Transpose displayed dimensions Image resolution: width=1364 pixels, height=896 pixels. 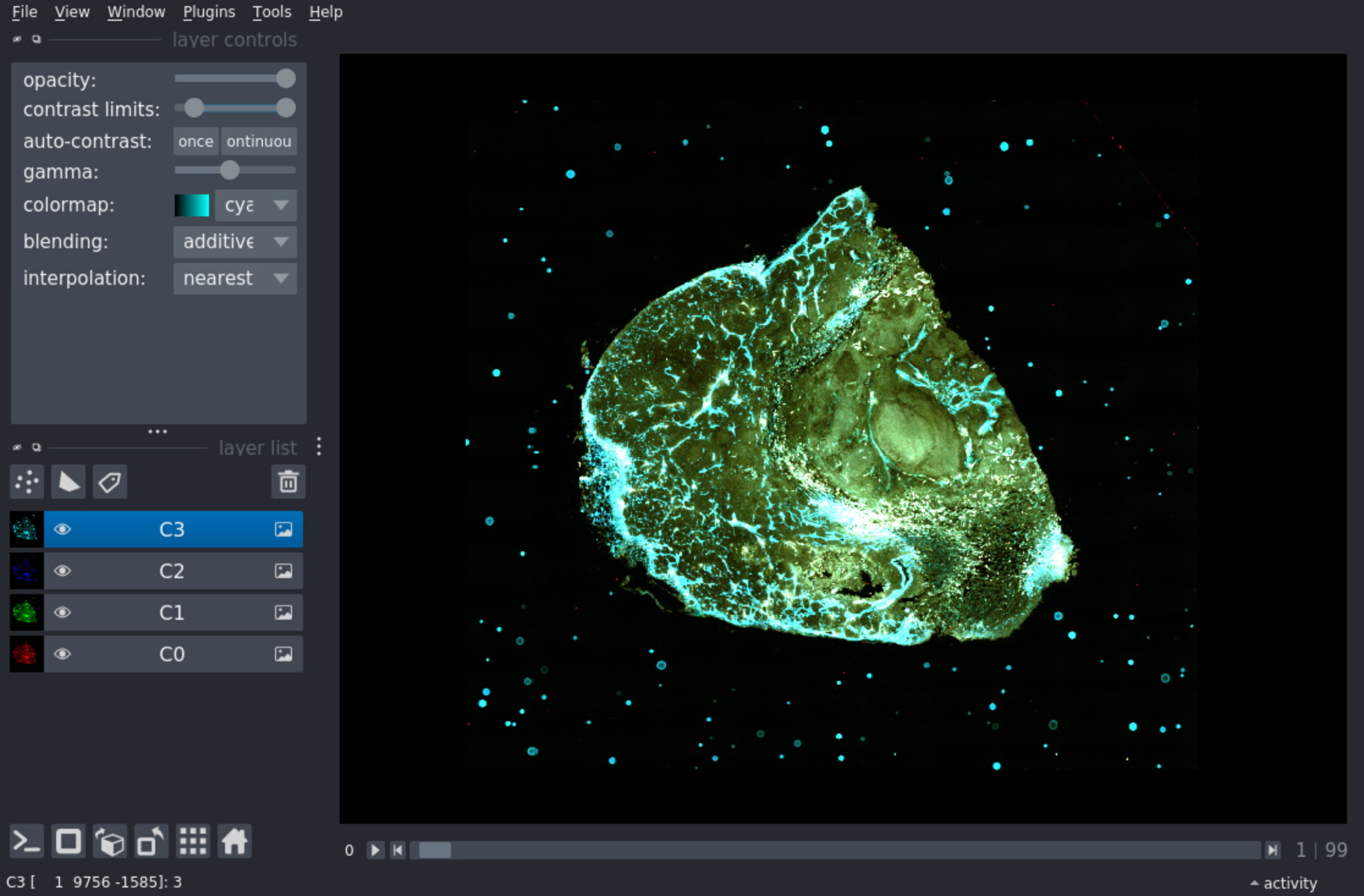[151, 842]
